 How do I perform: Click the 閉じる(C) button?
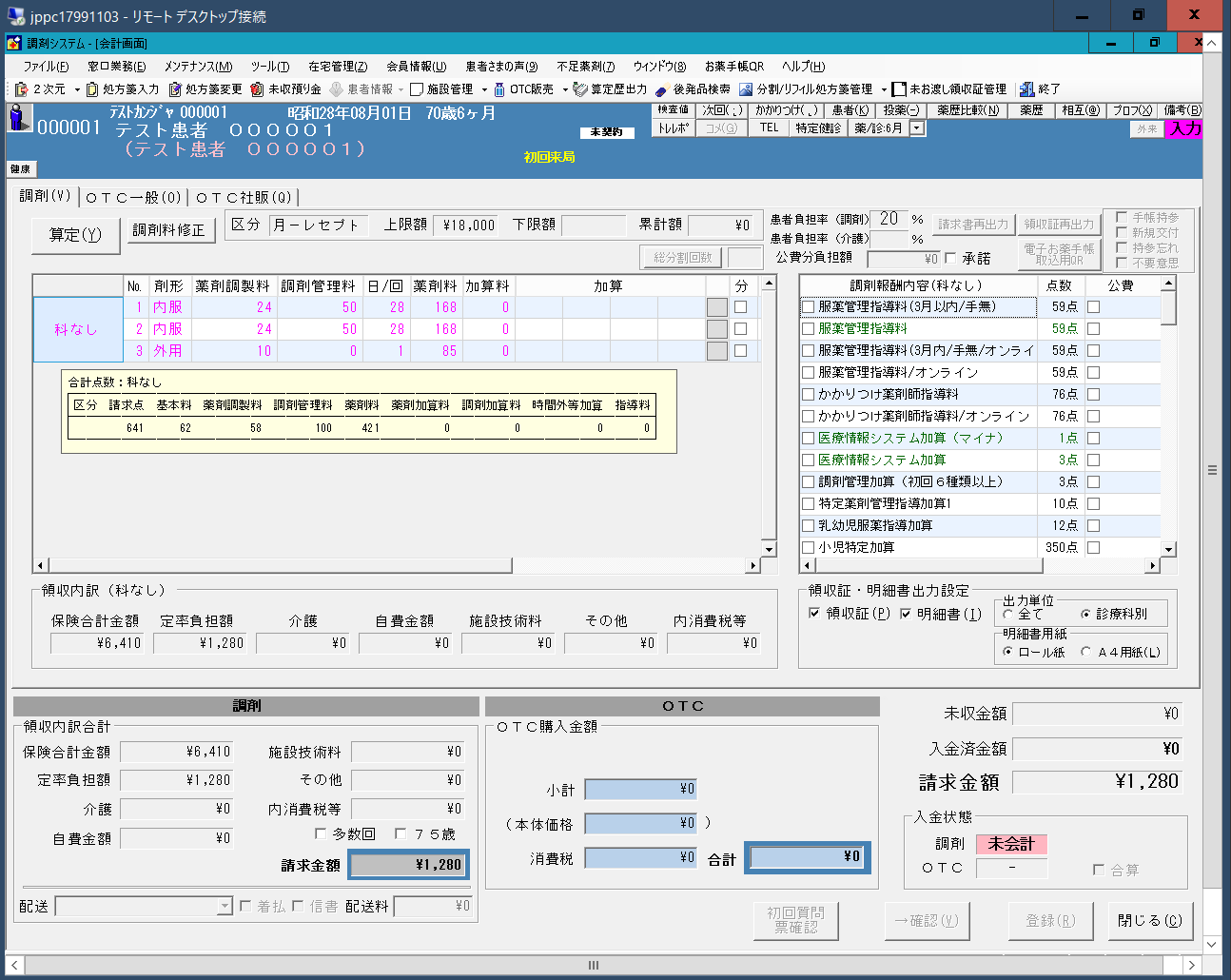[x=1149, y=921]
